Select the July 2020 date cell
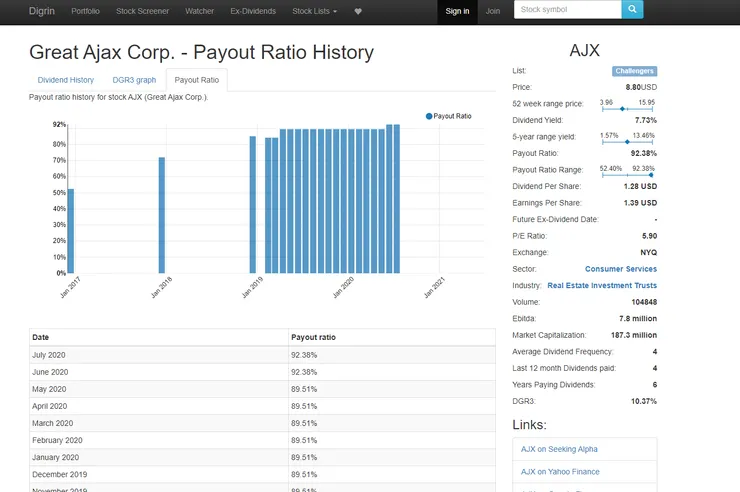The height and width of the screenshot is (492, 740). tap(159, 355)
